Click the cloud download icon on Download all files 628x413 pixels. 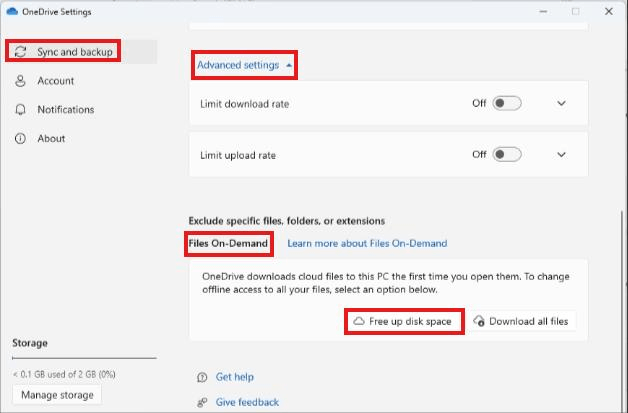pos(479,321)
